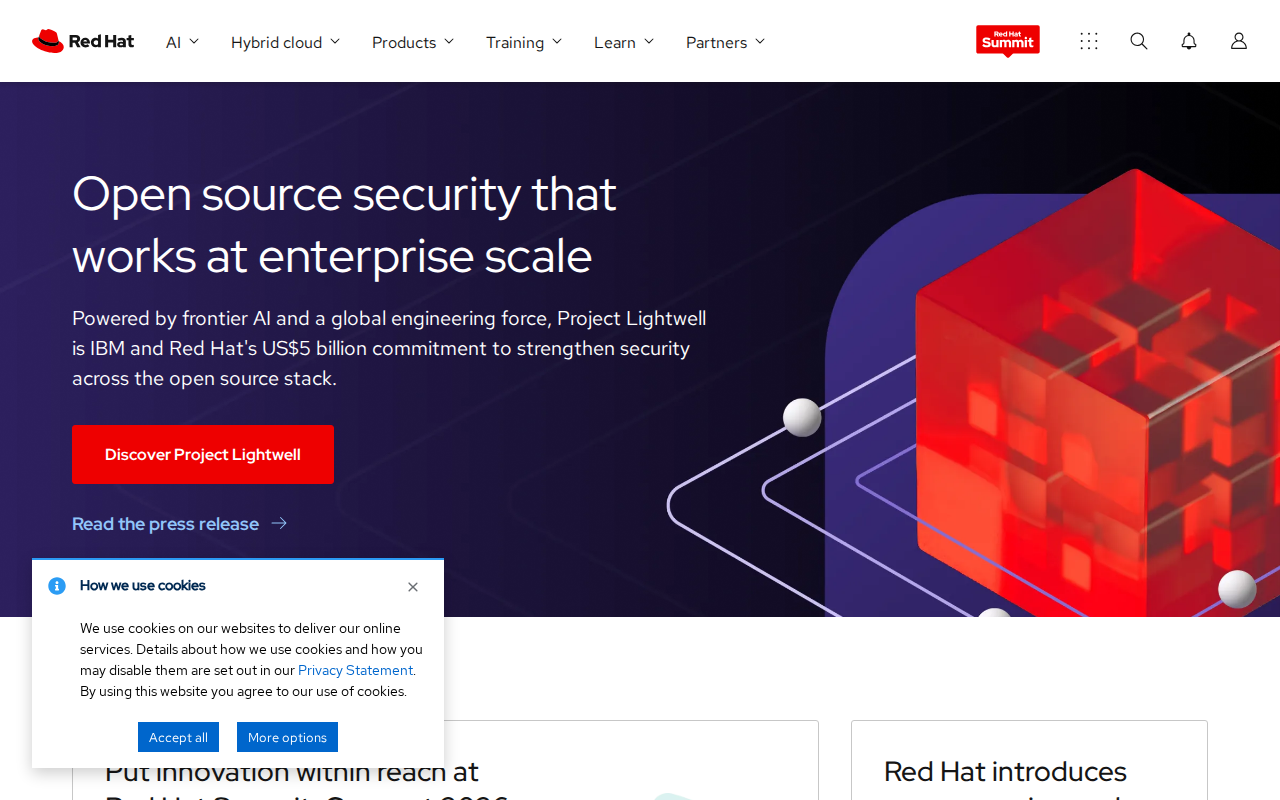
Task: Open the notifications bell icon
Action: point(1189,41)
